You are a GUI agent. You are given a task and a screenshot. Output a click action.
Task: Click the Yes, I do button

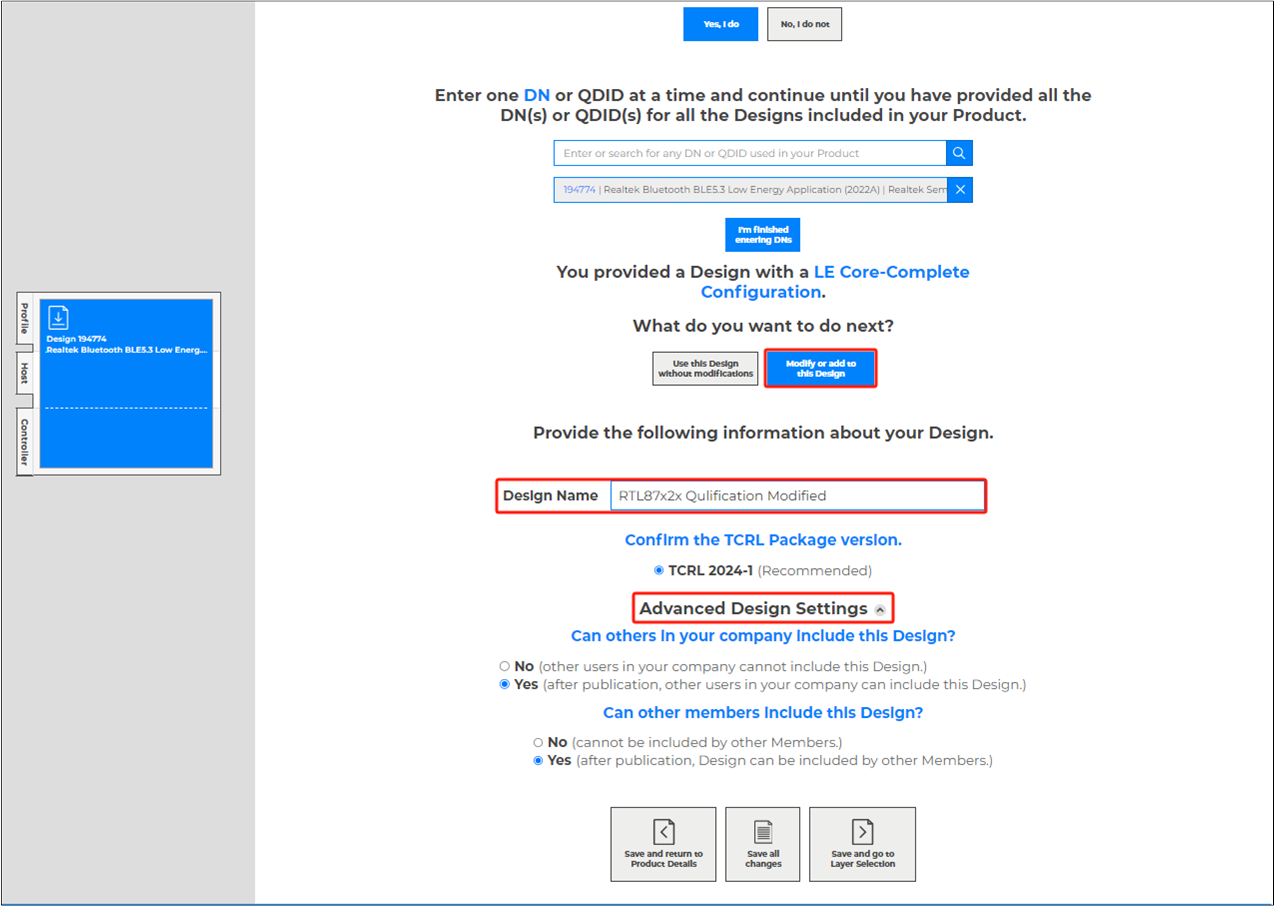point(721,24)
